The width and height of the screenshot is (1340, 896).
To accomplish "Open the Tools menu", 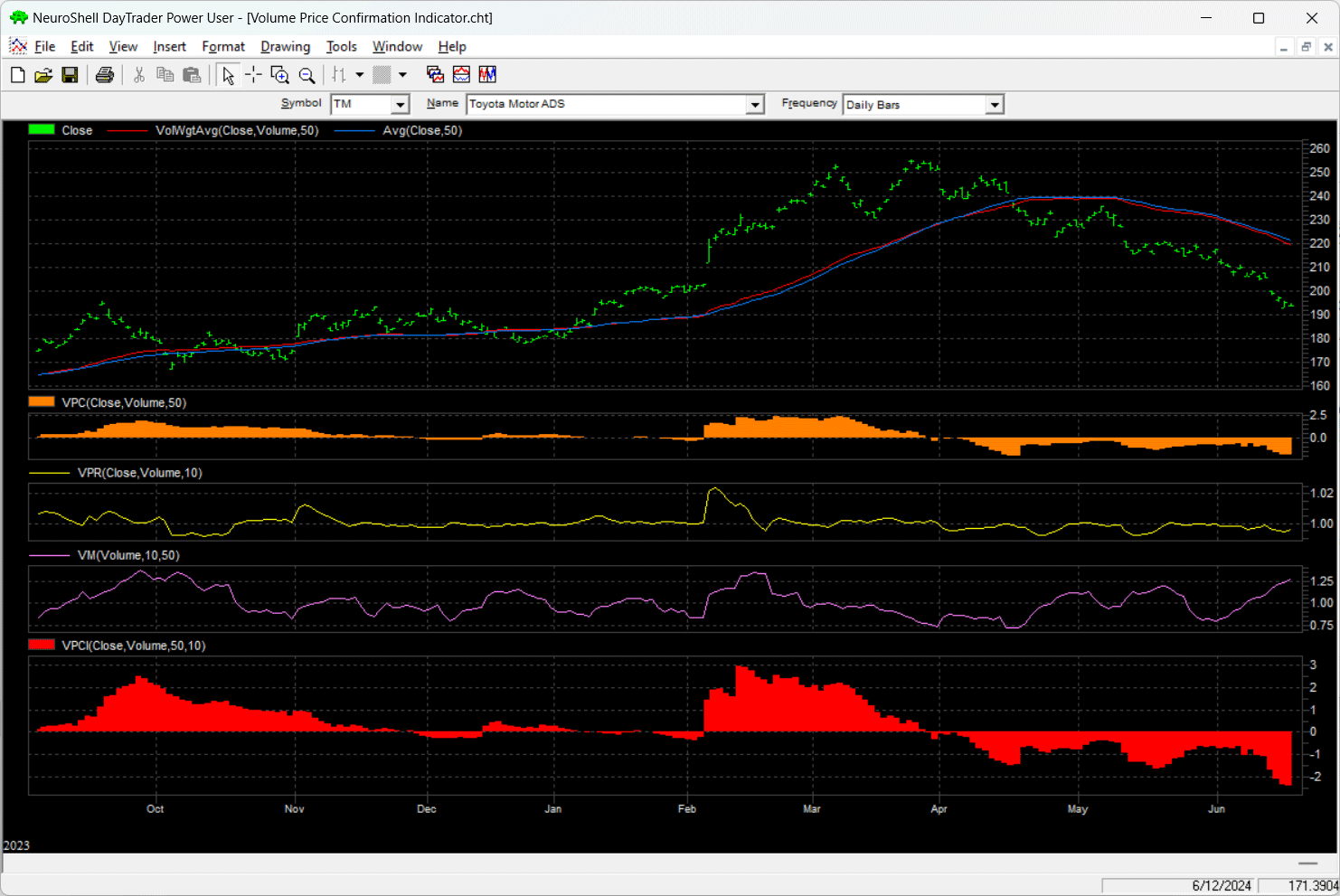I will [342, 47].
